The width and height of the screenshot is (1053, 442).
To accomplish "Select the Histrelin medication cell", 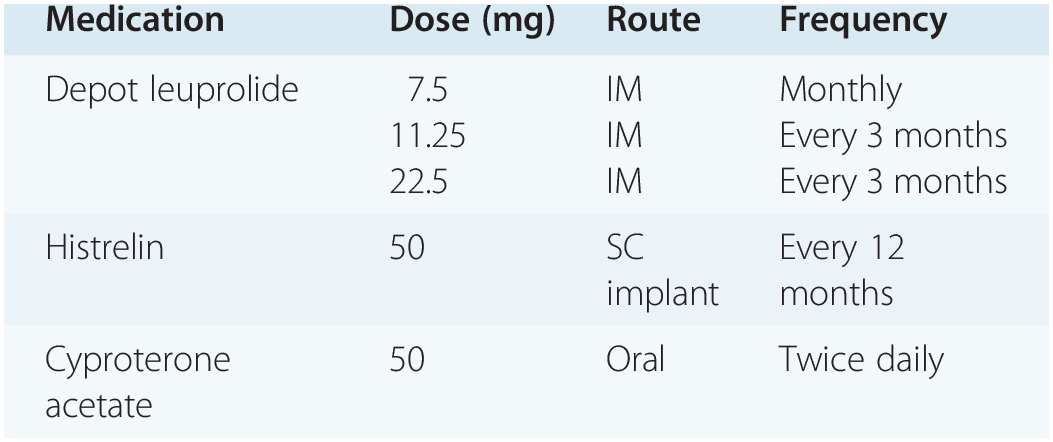I will tap(104, 248).
